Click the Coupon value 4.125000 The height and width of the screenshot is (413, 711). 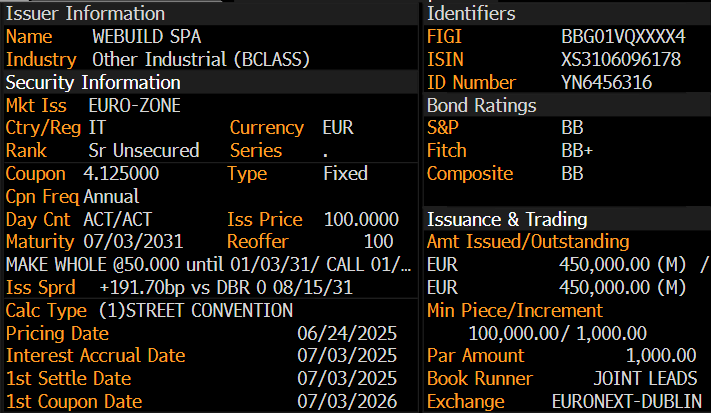[121, 174]
